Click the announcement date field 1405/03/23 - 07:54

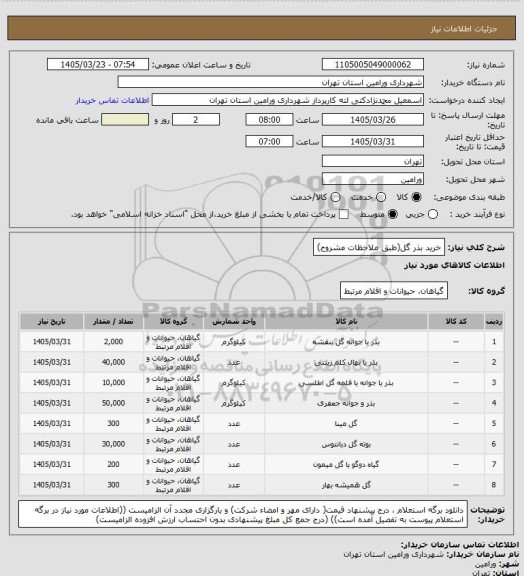pyautogui.click(x=98, y=65)
